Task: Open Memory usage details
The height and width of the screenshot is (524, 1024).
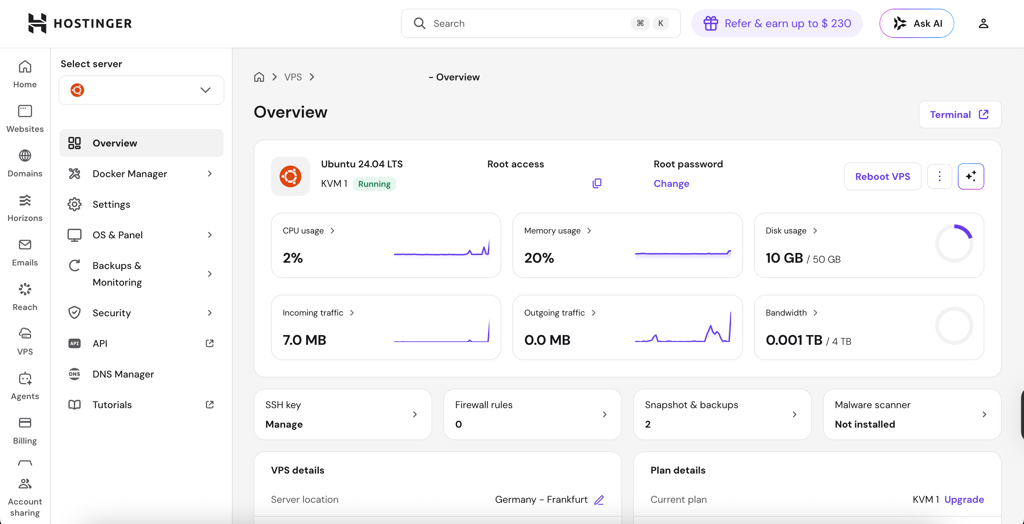Action: coord(558,231)
